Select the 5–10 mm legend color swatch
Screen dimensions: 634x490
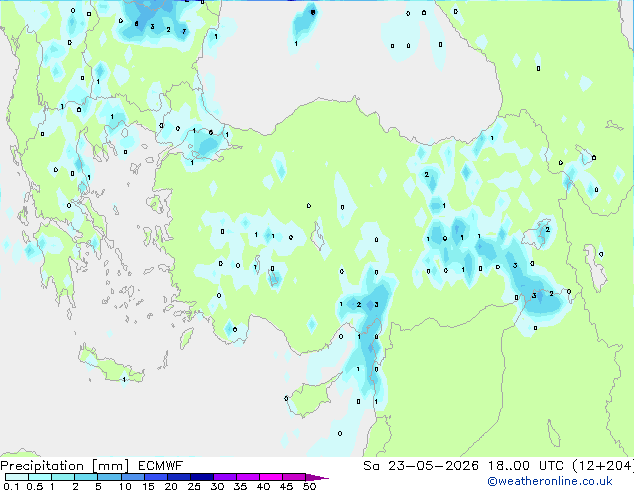point(109,477)
